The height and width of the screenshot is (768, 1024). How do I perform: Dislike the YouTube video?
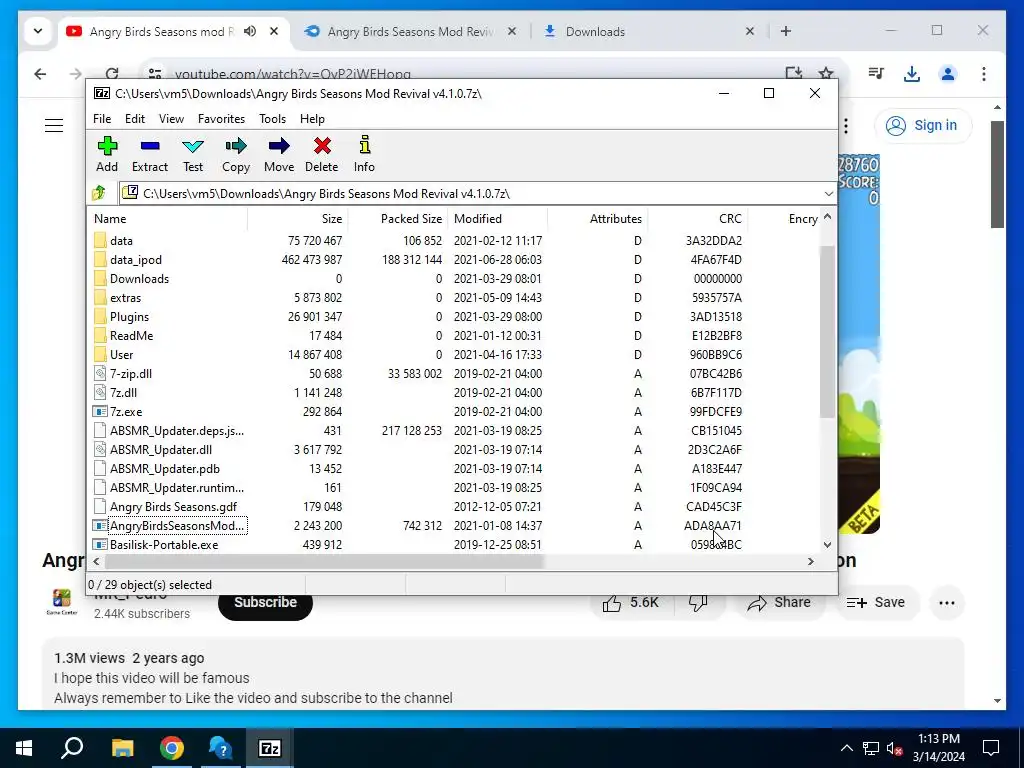point(698,603)
